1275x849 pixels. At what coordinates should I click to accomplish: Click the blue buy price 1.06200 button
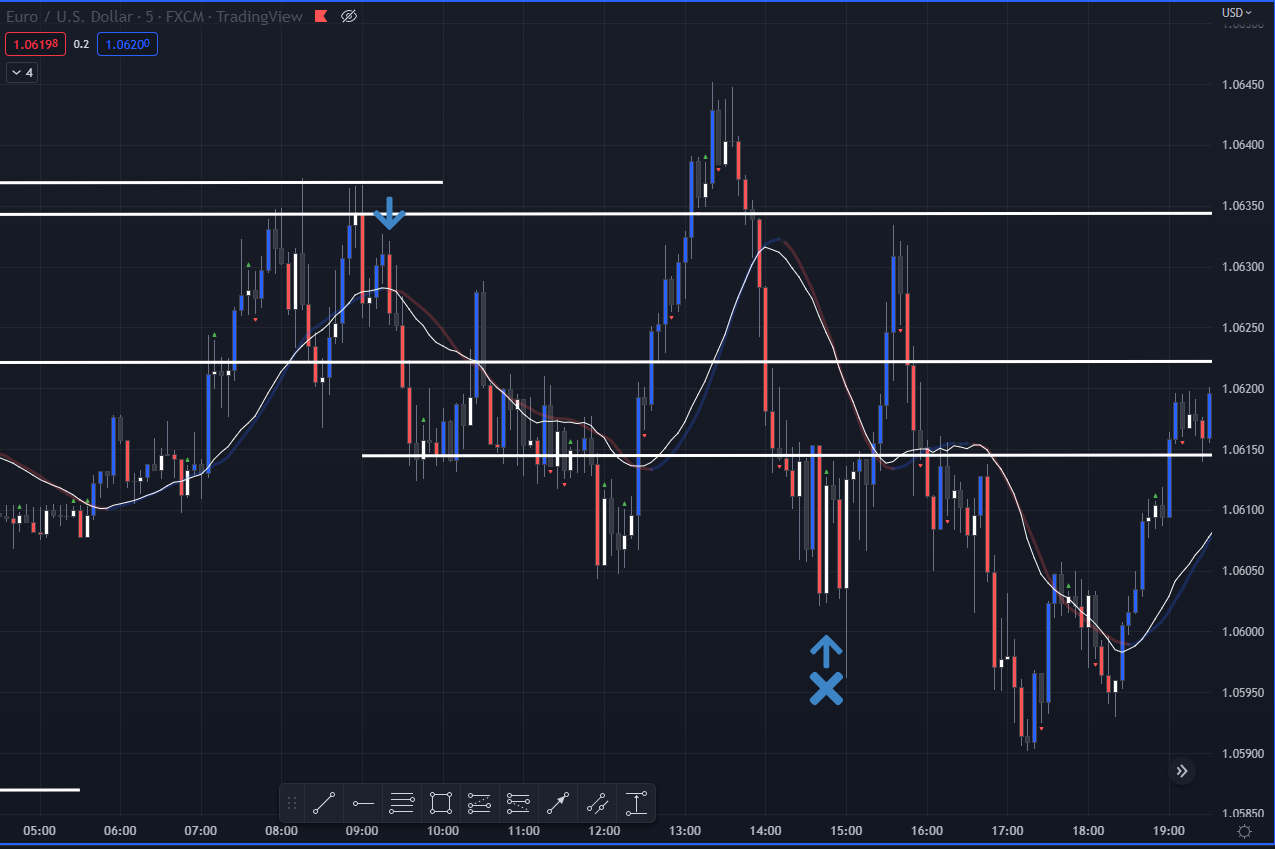tap(127, 44)
